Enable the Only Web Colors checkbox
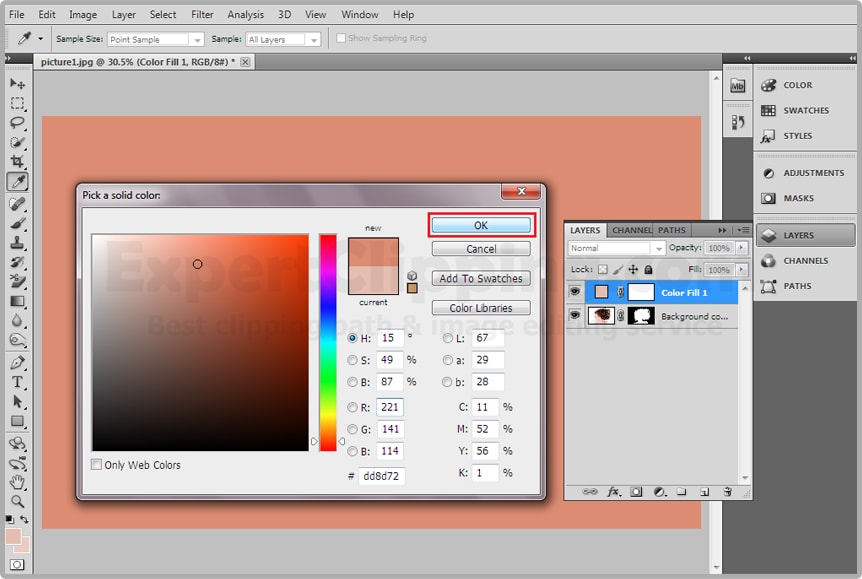 (x=97, y=465)
